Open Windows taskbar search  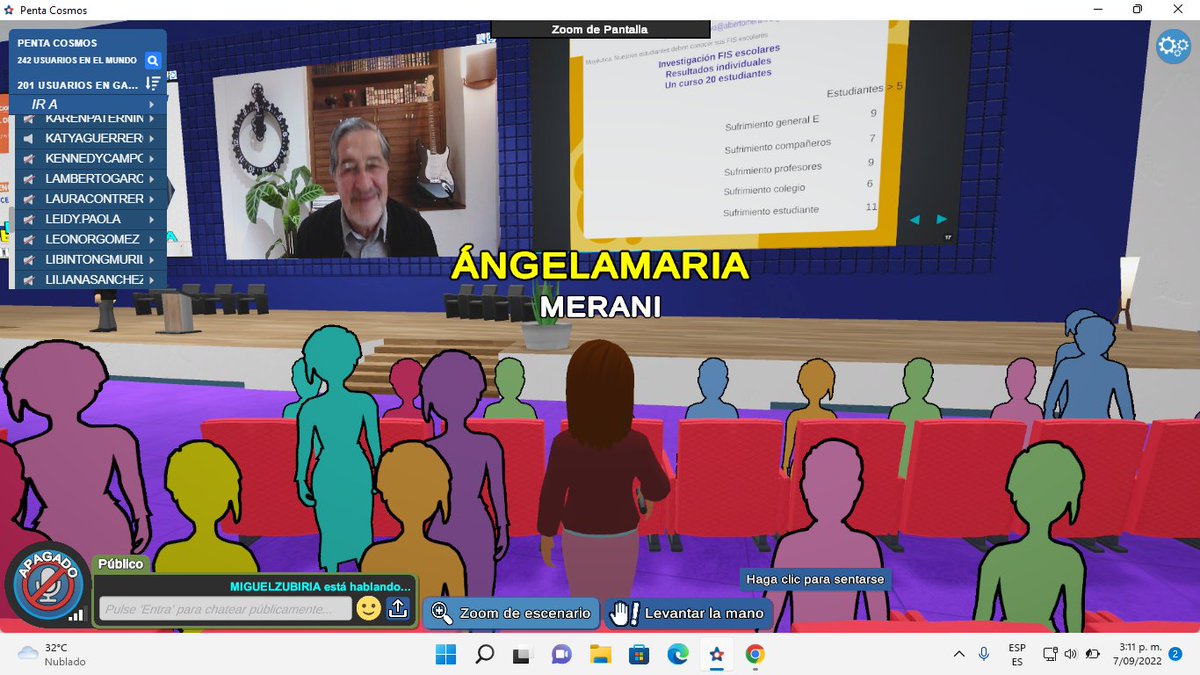pyautogui.click(x=484, y=655)
